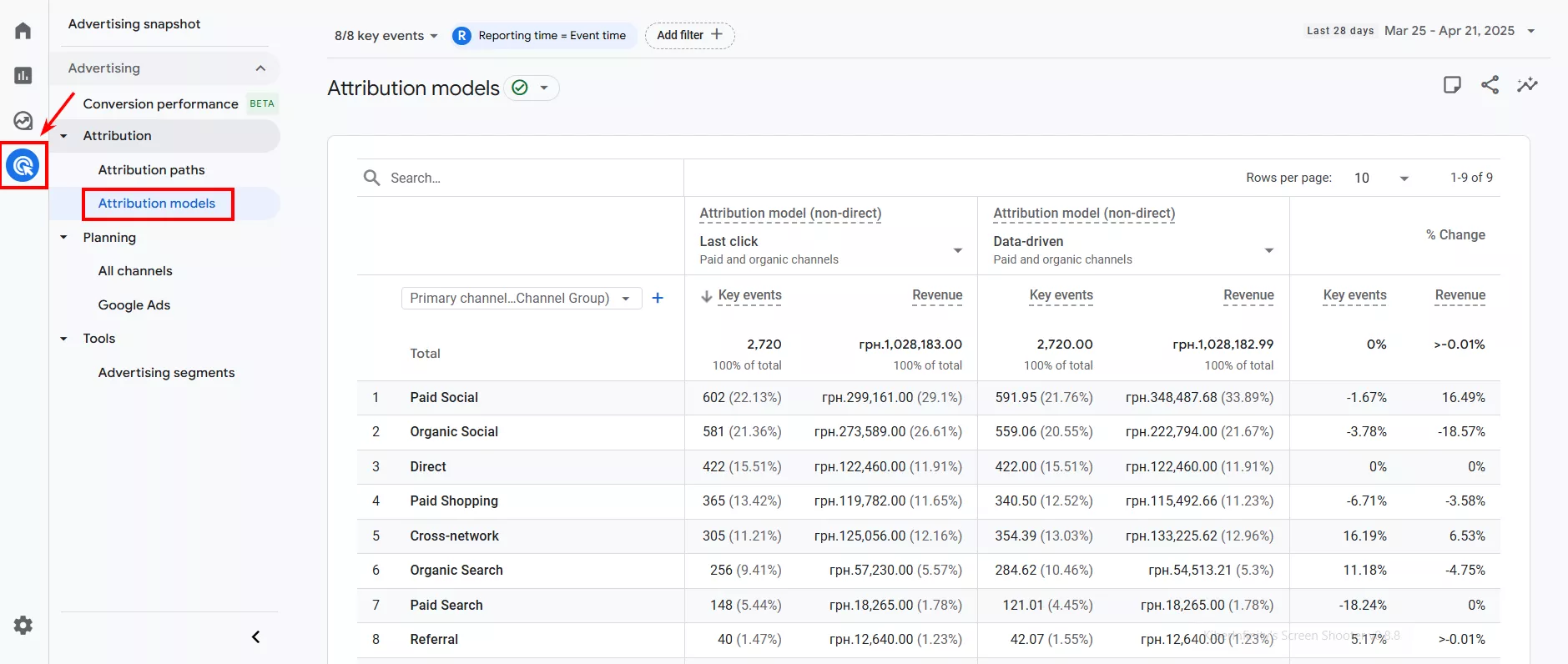Viewport: 1568px width, 664px height.
Task: Click the Cross-network row label
Action: pyautogui.click(x=455, y=536)
